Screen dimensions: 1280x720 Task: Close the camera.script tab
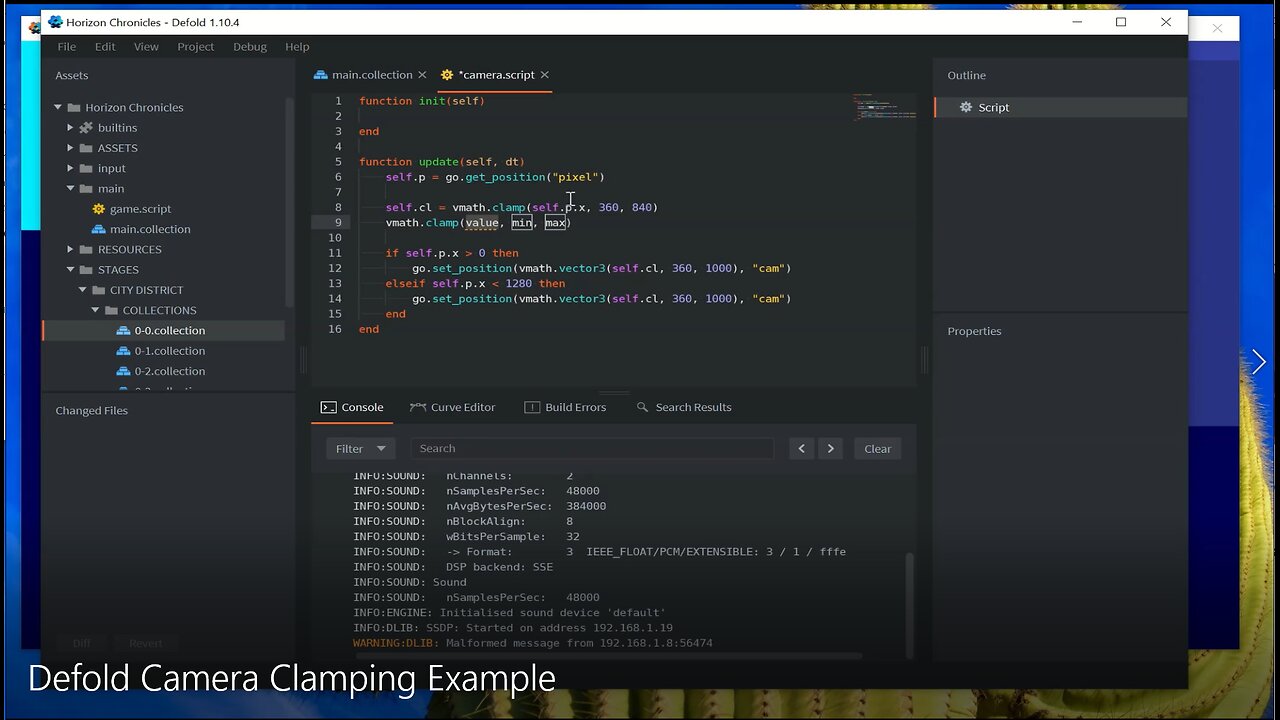tap(545, 75)
